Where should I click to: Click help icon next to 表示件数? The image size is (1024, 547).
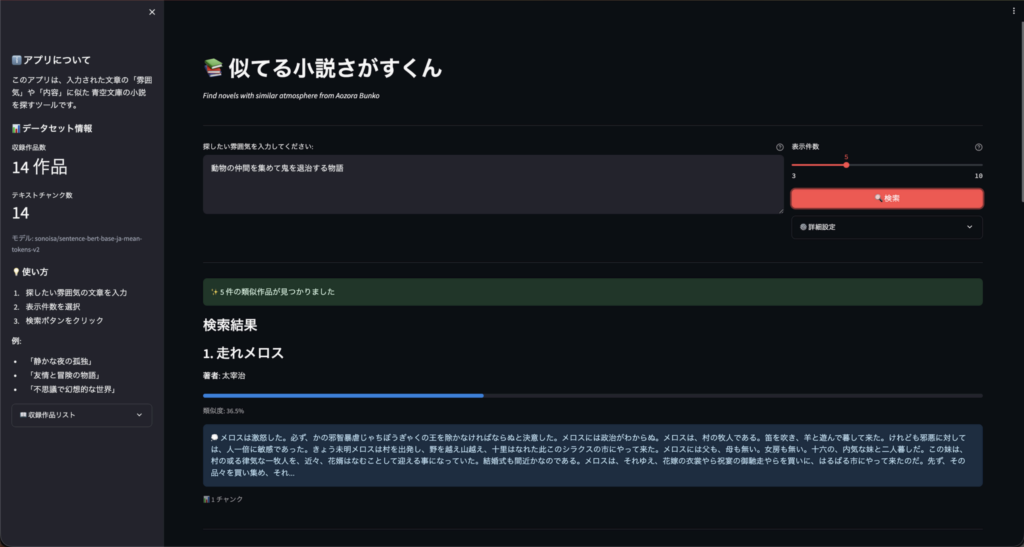pos(978,147)
